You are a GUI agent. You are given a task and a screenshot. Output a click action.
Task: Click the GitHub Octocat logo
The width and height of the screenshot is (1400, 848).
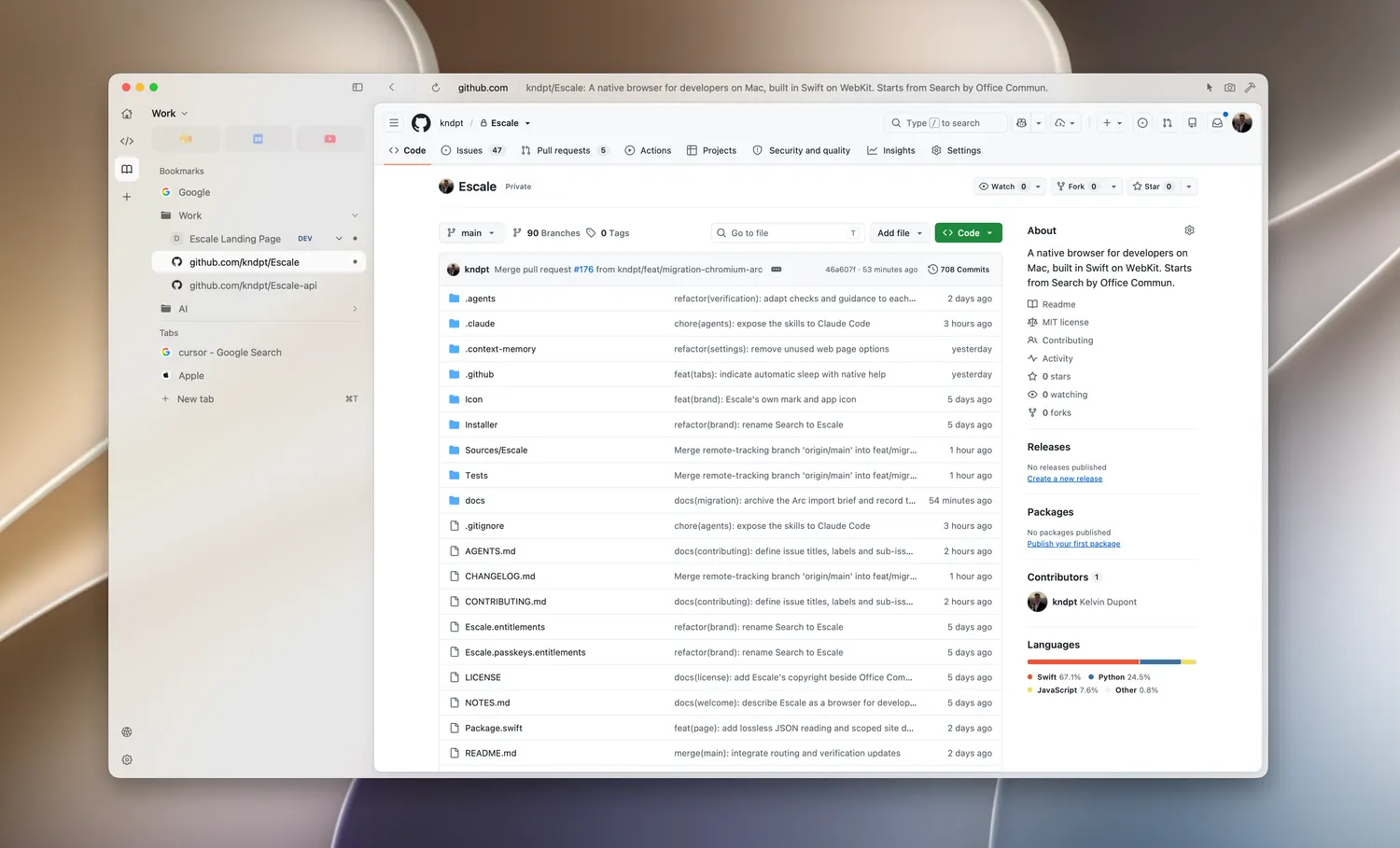point(421,123)
